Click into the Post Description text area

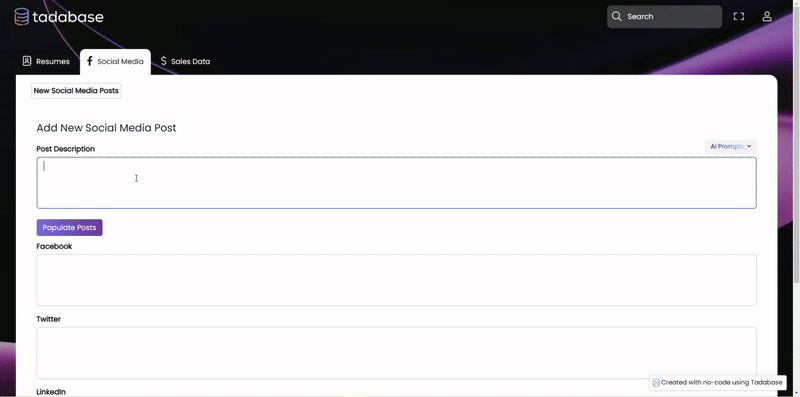[396, 183]
